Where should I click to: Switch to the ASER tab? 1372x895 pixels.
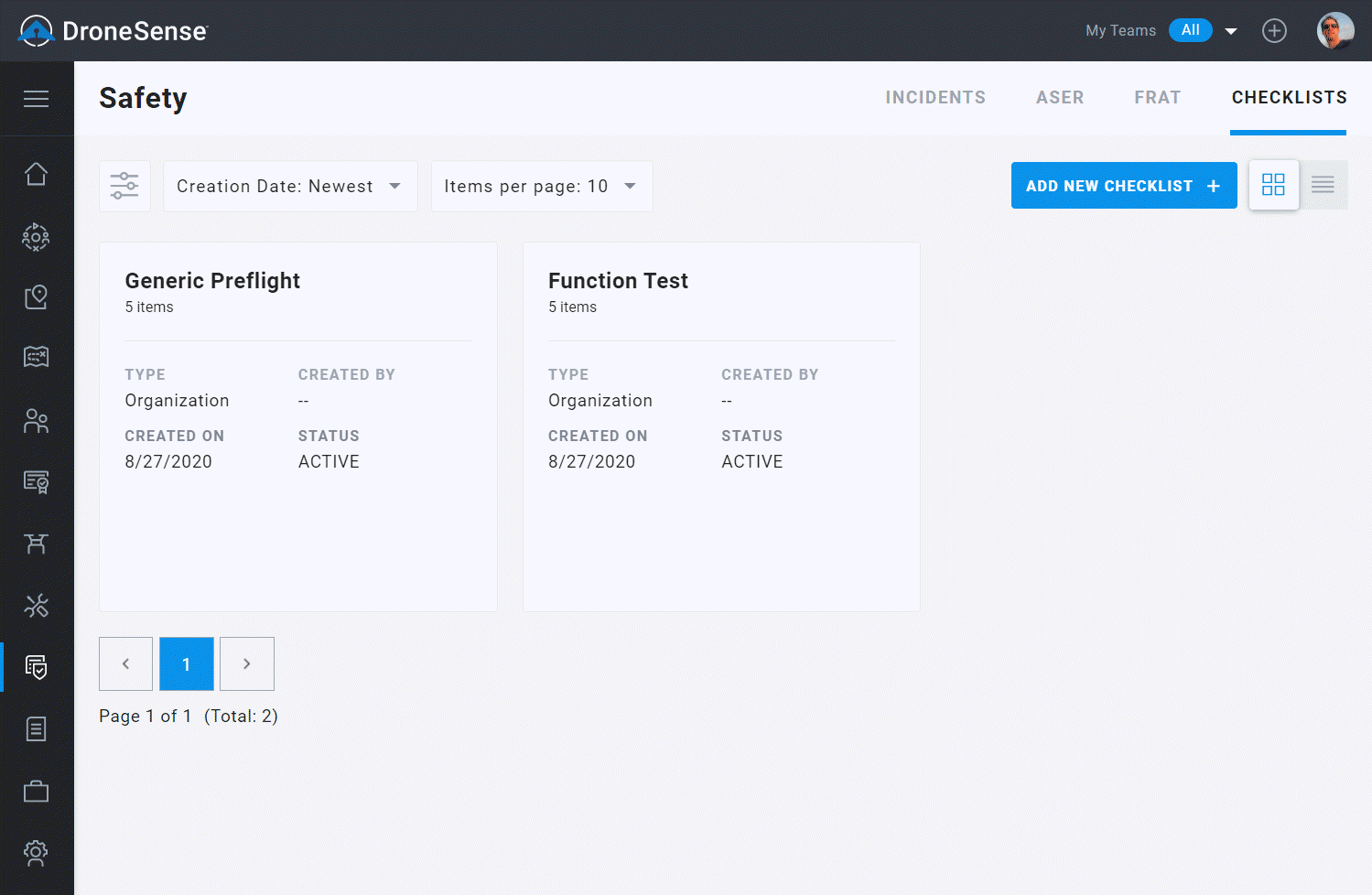coord(1060,97)
